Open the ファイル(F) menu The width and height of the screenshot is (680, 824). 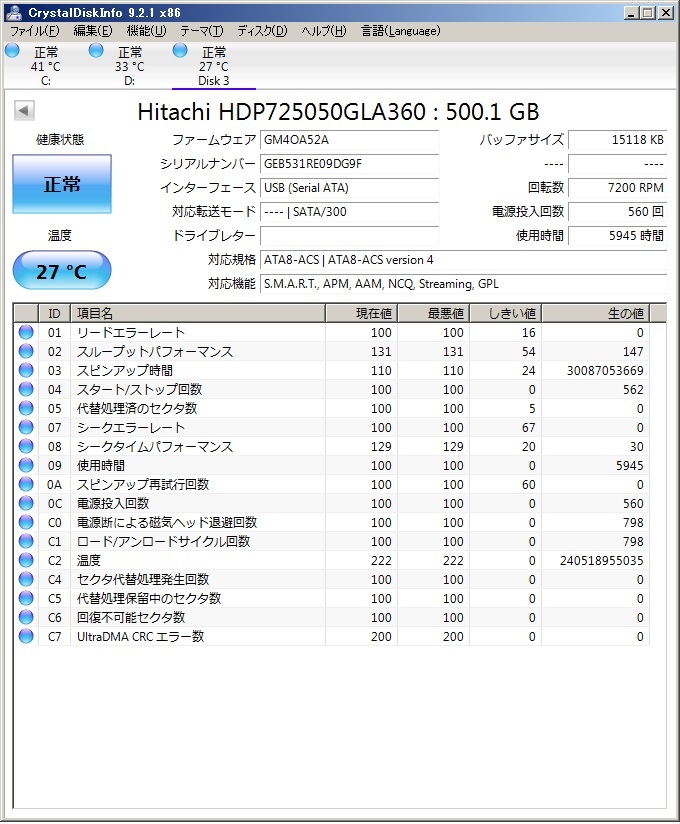point(34,31)
